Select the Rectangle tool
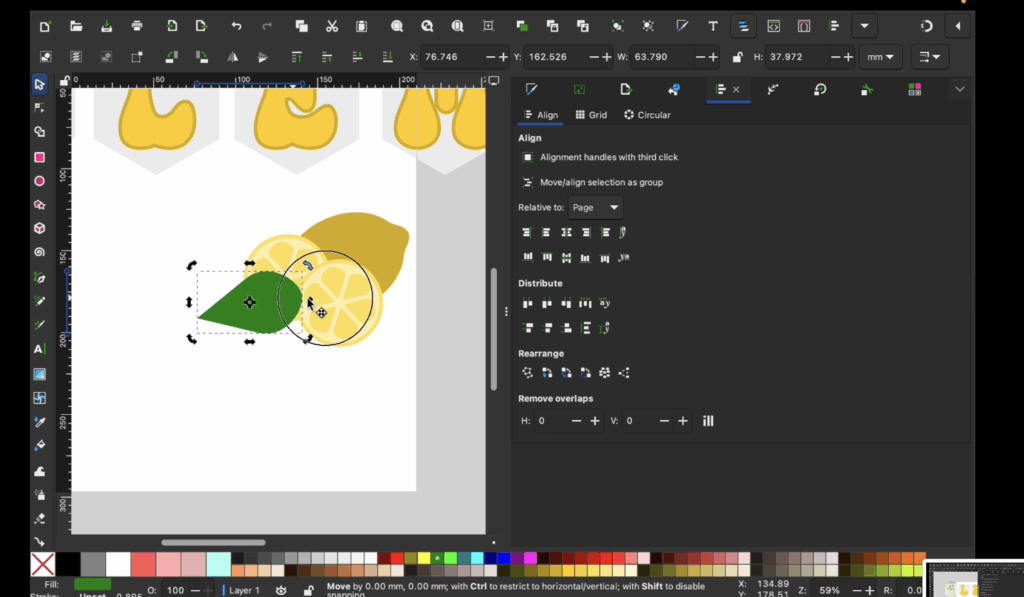Viewport: 1024px width, 597px height. point(39,157)
